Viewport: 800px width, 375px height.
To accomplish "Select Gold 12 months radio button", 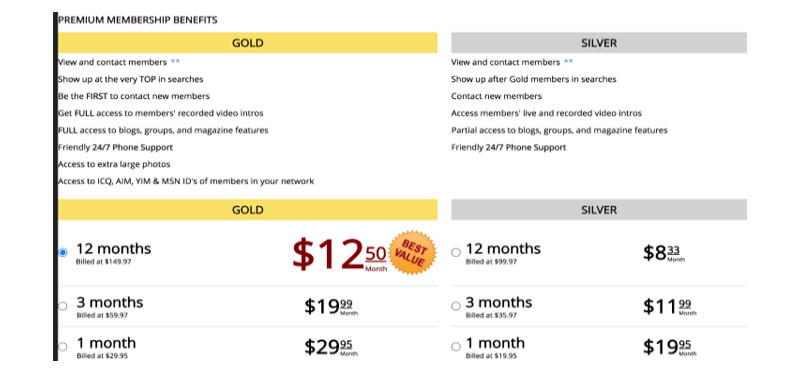I will coord(62,253).
